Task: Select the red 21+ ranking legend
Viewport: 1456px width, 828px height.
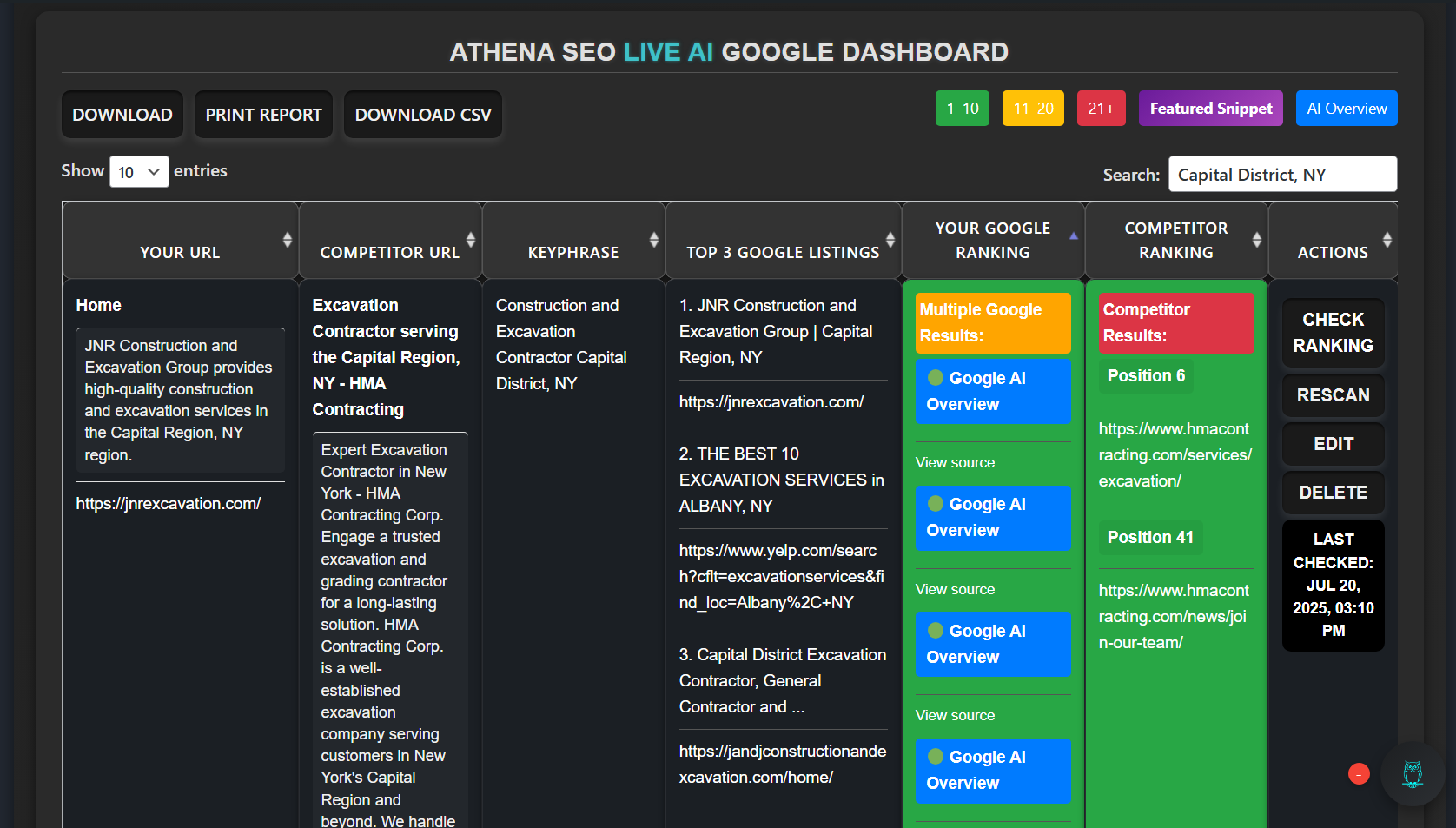Action: pyautogui.click(x=1101, y=109)
